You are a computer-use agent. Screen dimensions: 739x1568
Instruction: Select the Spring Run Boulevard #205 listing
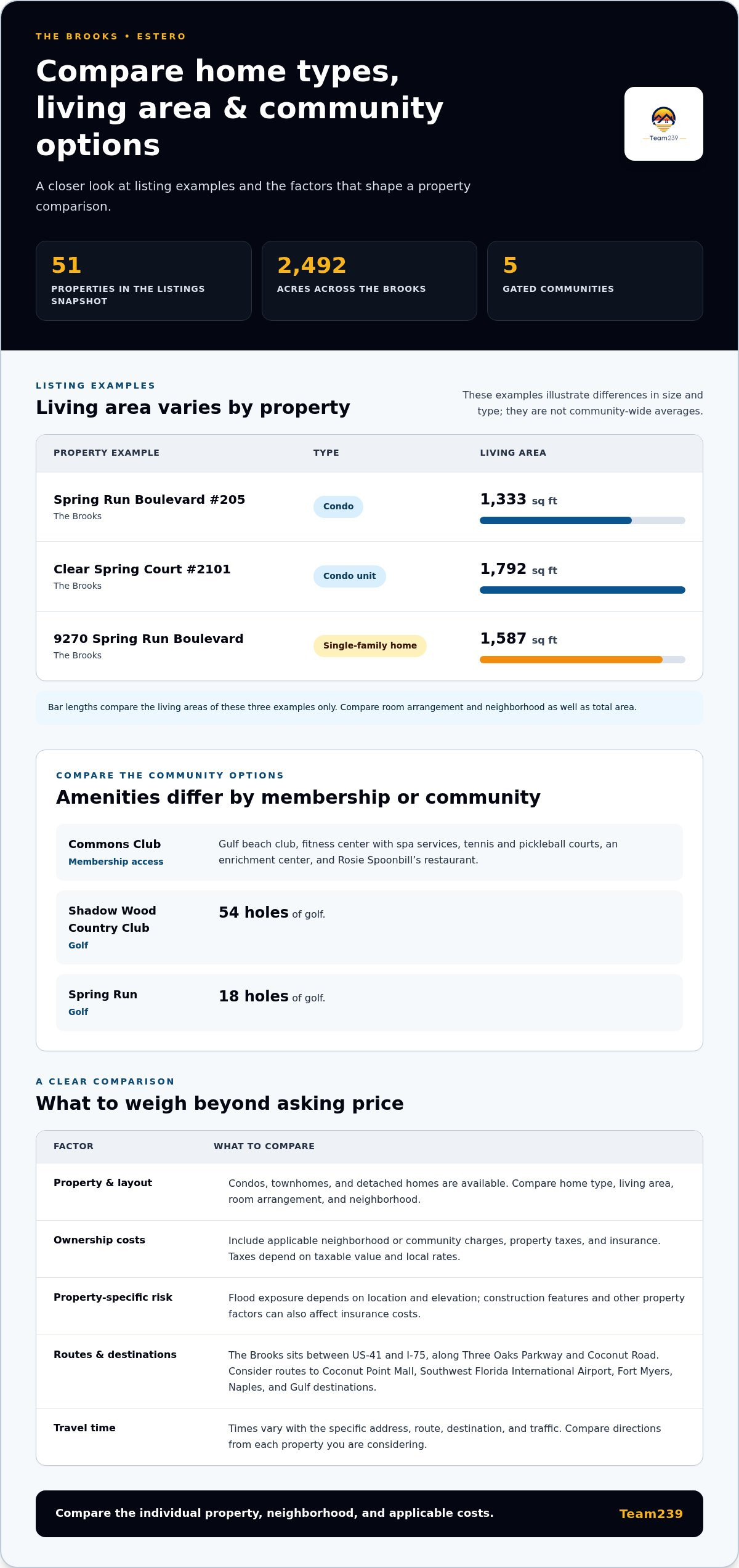tap(369, 507)
